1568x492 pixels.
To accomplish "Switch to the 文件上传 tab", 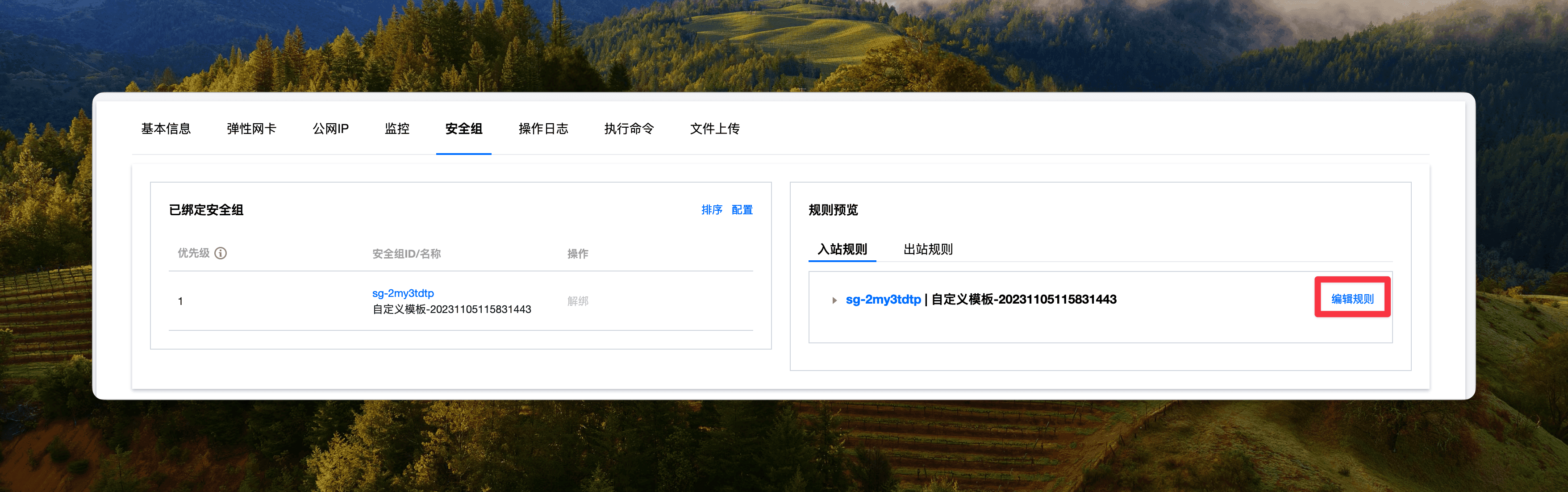I will [715, 129].
